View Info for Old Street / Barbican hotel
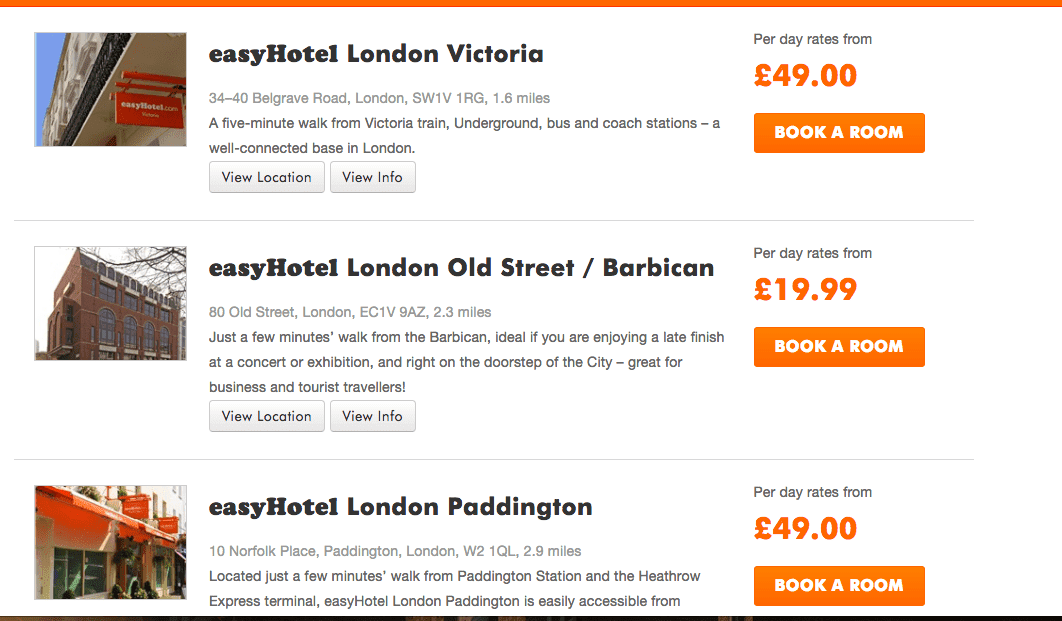 373,416
